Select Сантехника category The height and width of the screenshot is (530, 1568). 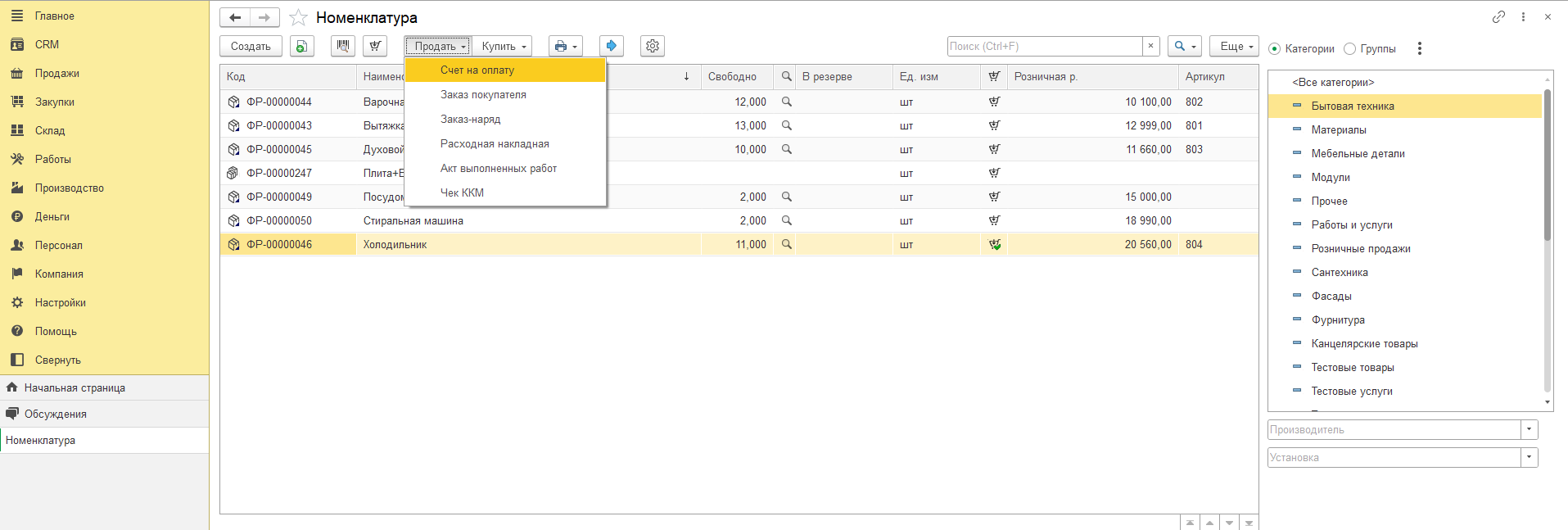pos(1340,272)
